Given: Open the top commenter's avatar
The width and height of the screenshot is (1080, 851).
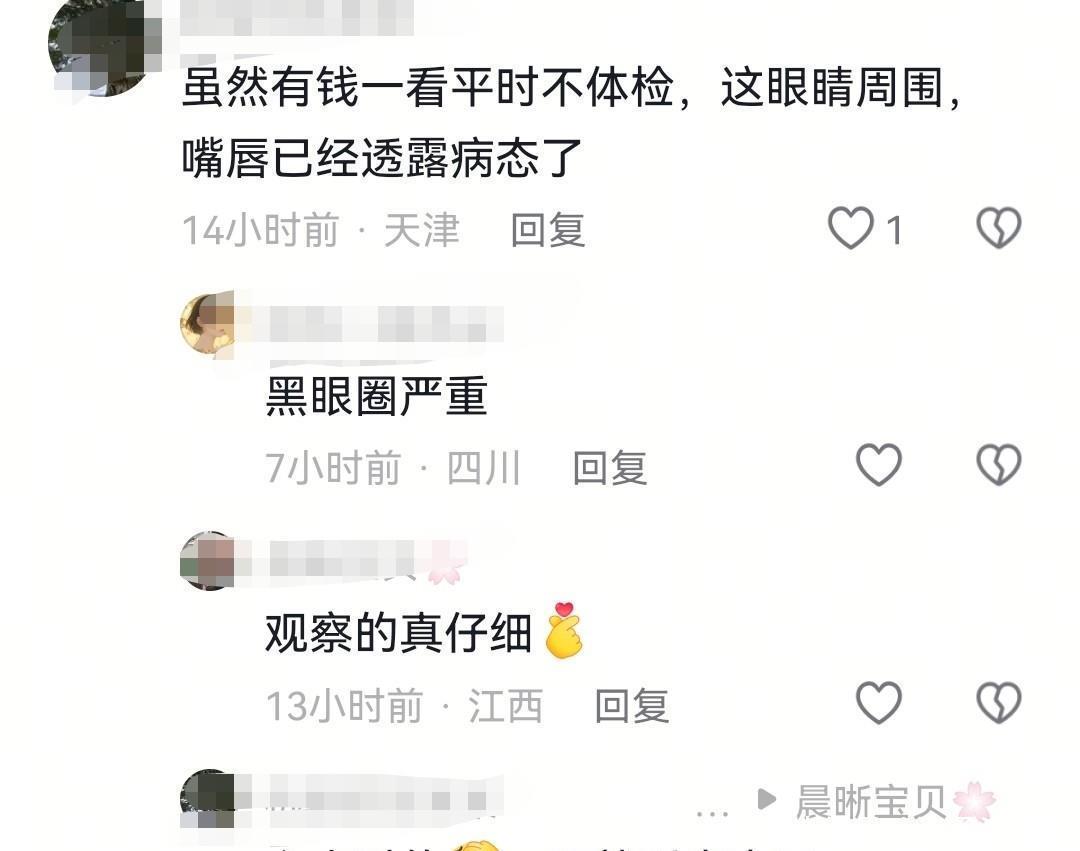Looking at the screenshot, I should [x=103, y=48].
